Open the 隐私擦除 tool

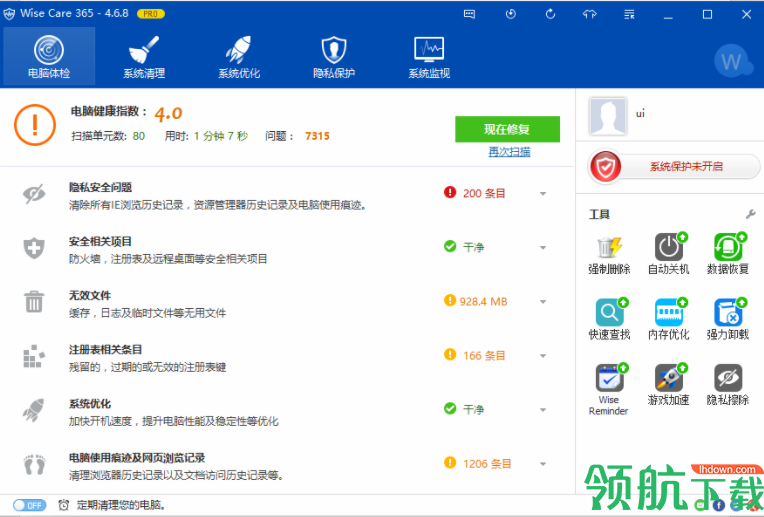(x=727, y=385)
